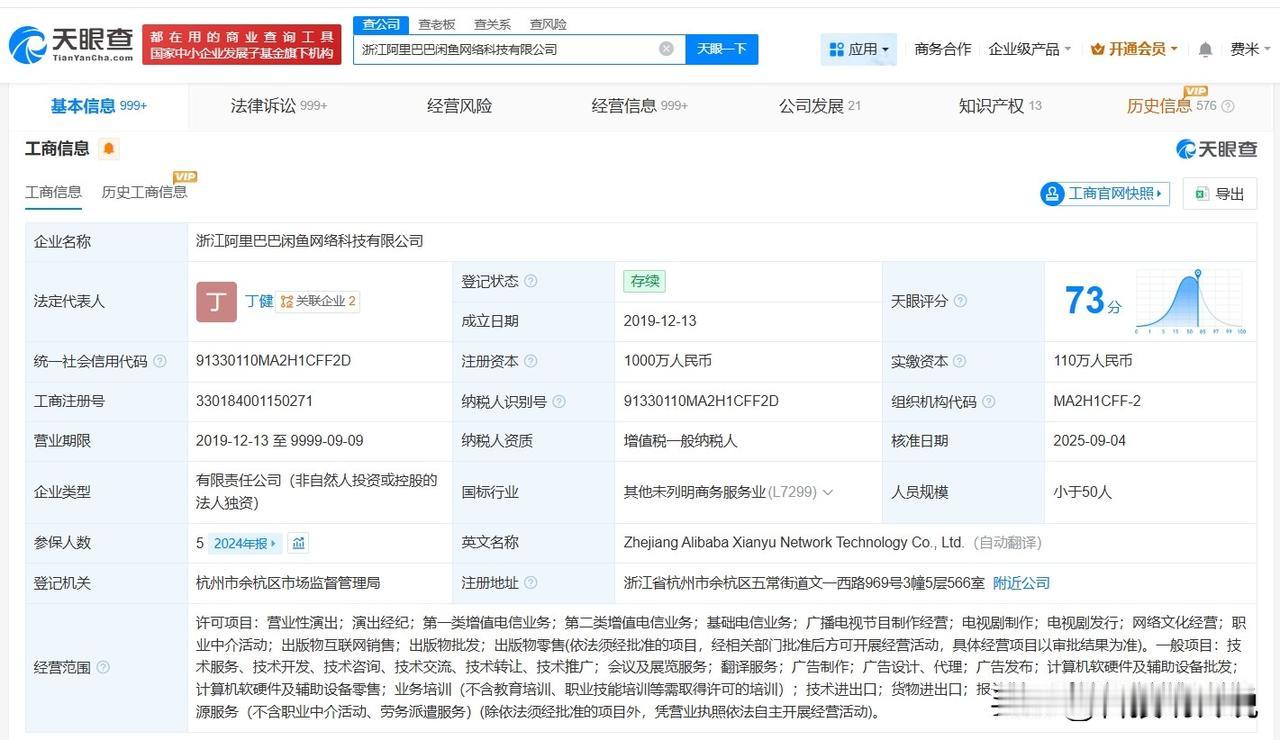Click help icon next to 天眼评分
This screenshot has width=1280, height=740.
pyautogui.click(x=961, y=301)
